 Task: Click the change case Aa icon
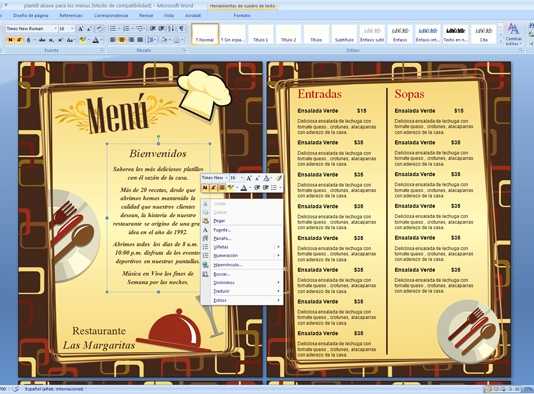(x=69, y=40)
